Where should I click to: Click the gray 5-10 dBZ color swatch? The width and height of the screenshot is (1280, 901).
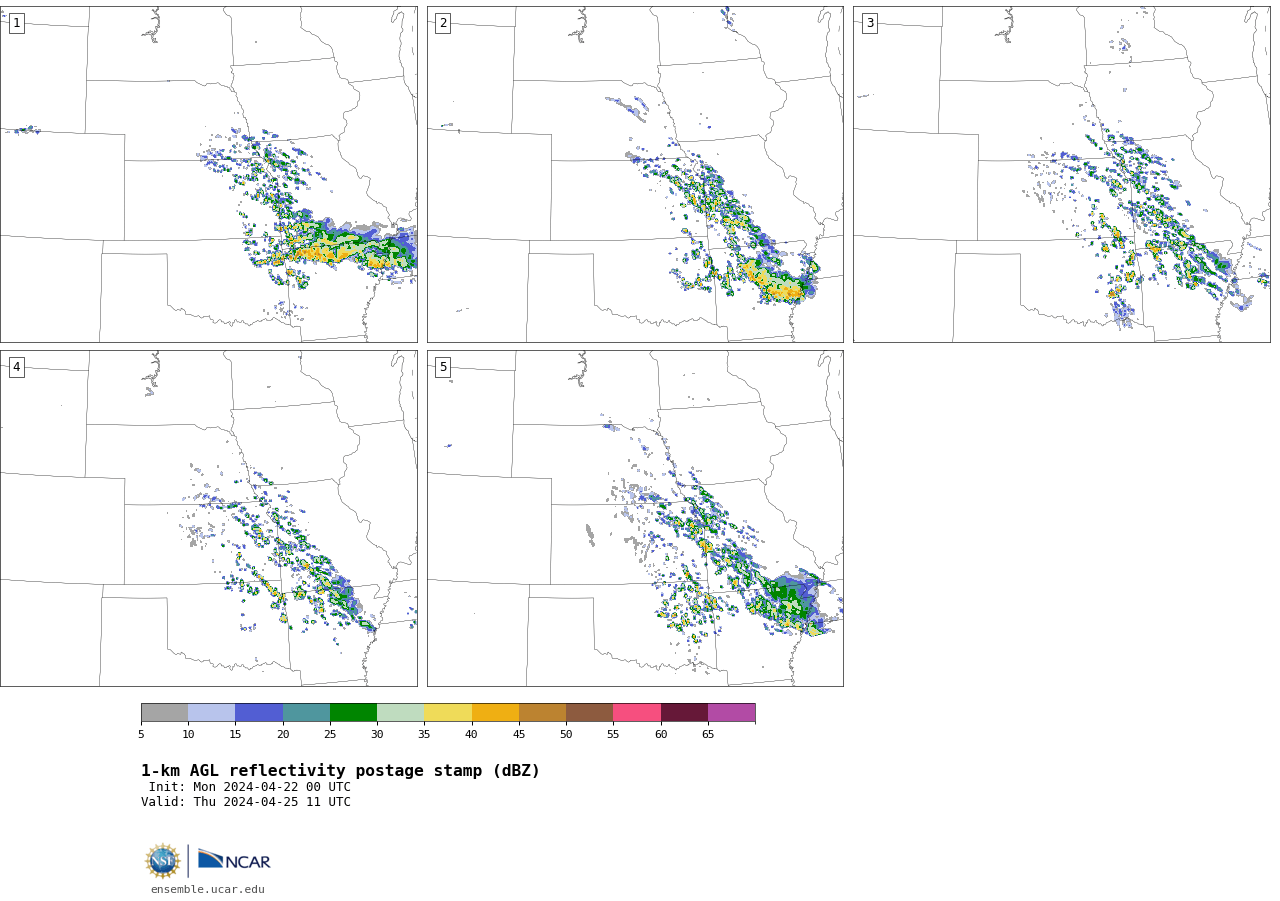(164, 713)
